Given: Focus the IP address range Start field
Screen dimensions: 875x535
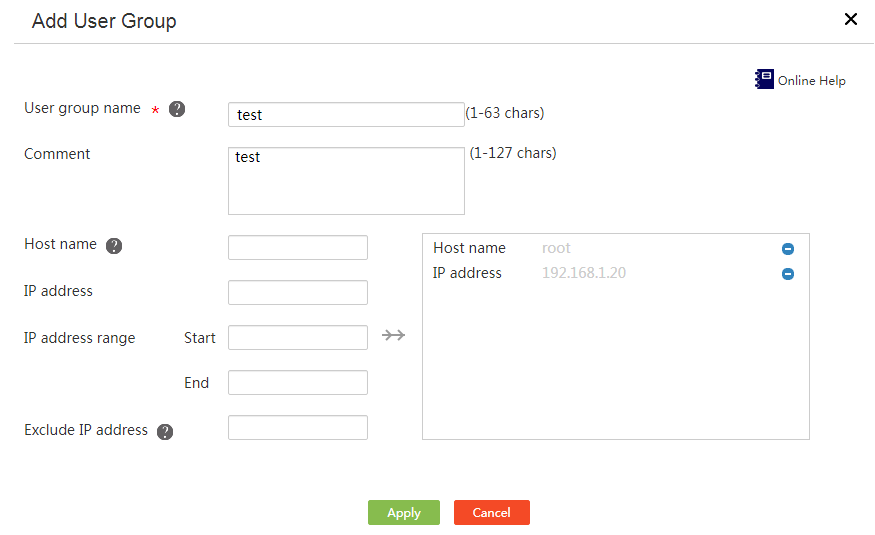Looking at the screenshot, I should pos(297,338).
